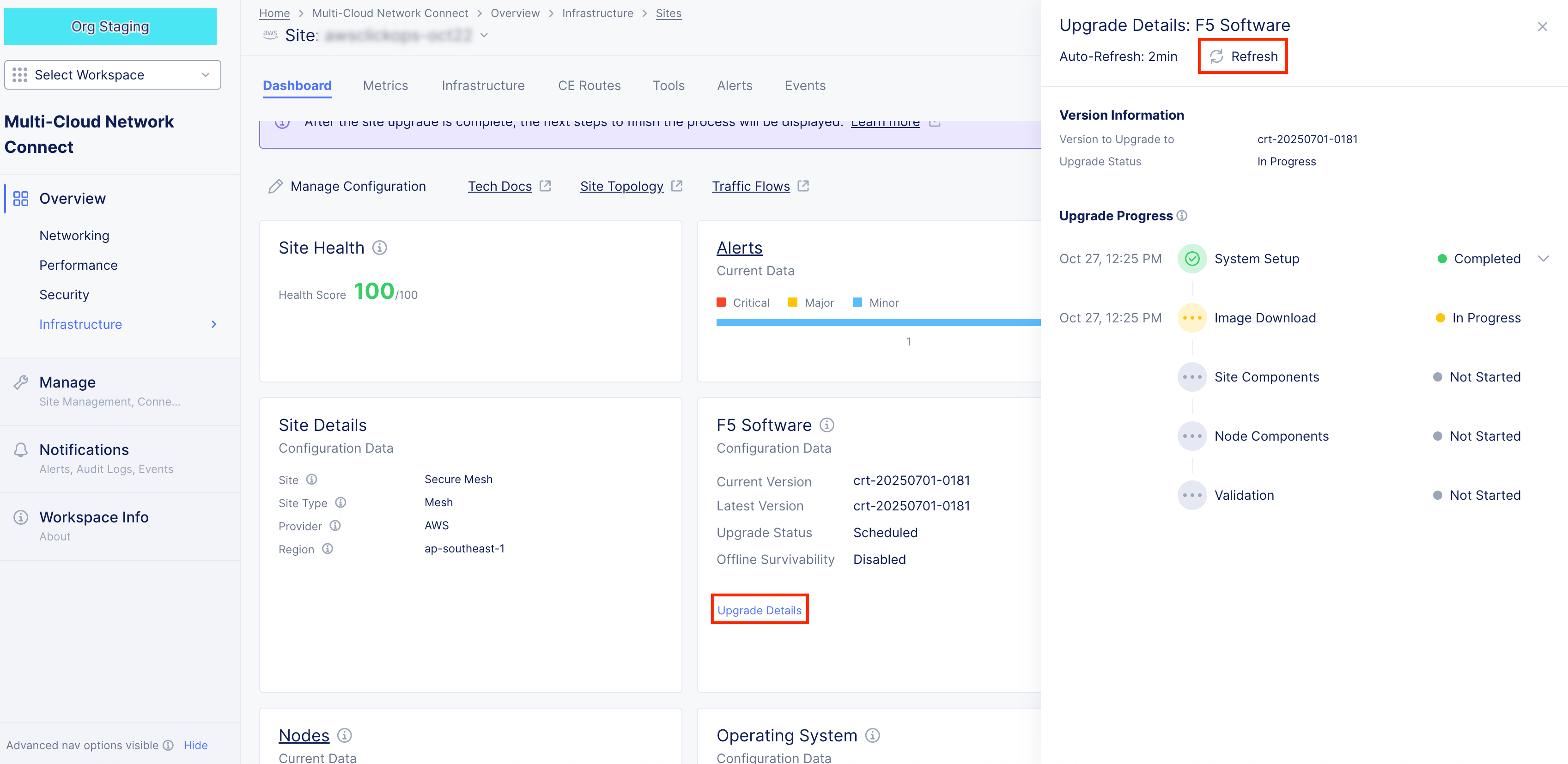Click the Manage wrench icon in sidebar
1568x764 pixels.
click(21, 382)
